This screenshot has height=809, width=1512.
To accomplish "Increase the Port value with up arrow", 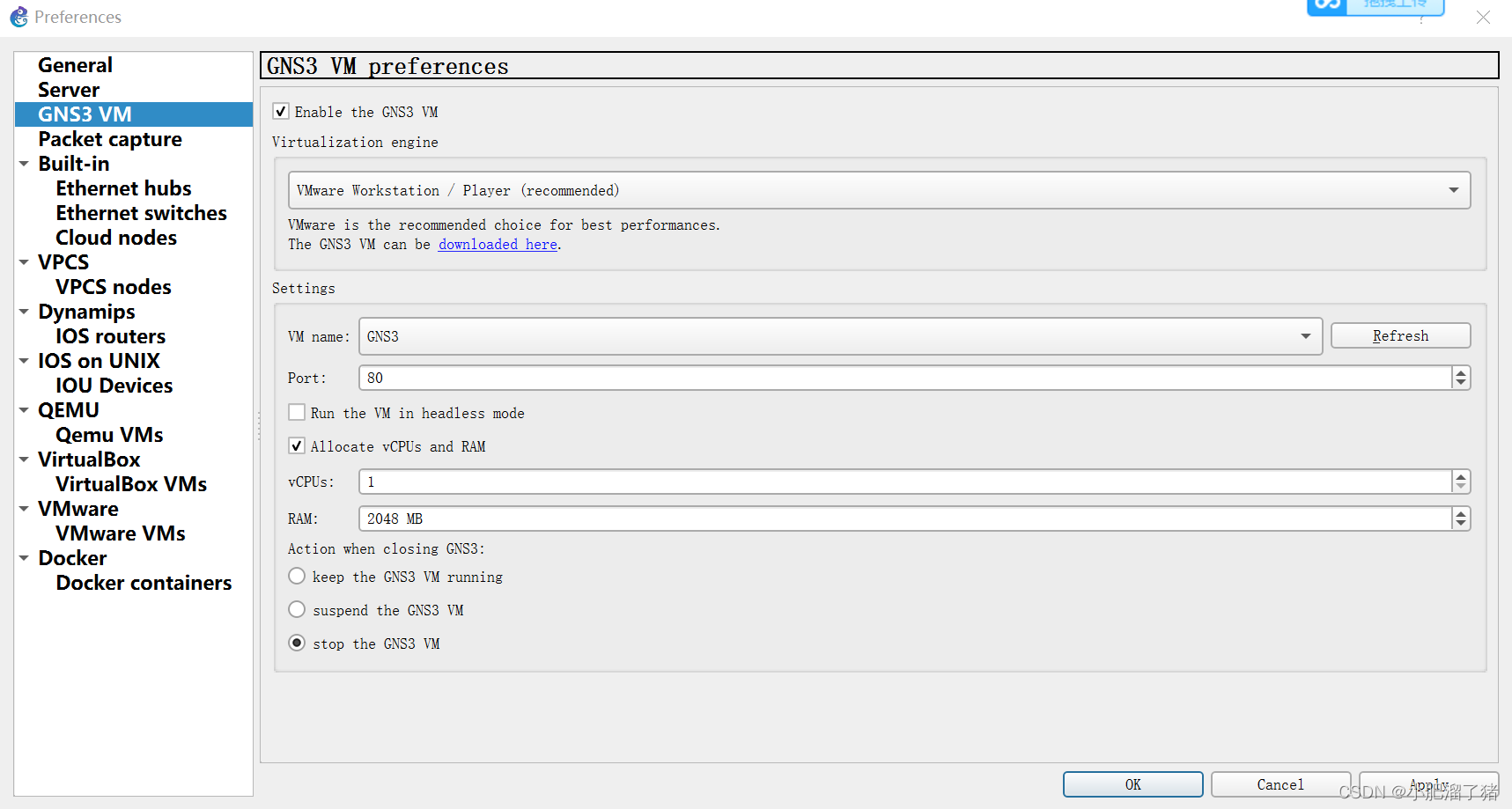I will coord(1461,372).
